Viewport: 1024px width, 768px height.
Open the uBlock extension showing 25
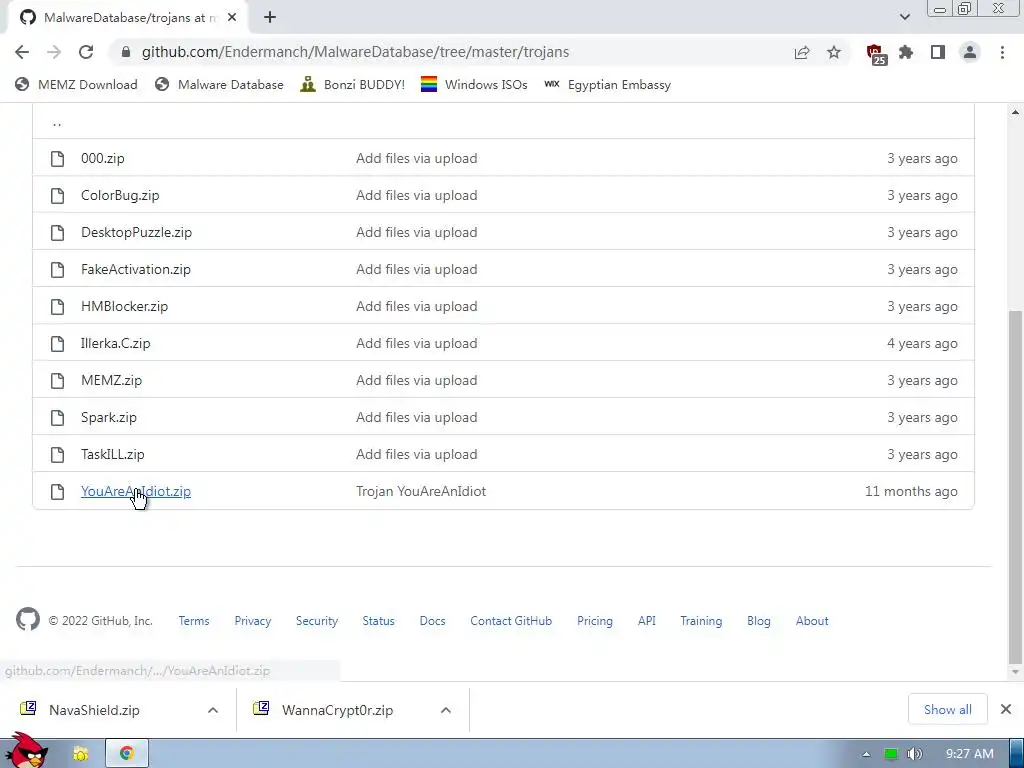[x=875, y=54]
